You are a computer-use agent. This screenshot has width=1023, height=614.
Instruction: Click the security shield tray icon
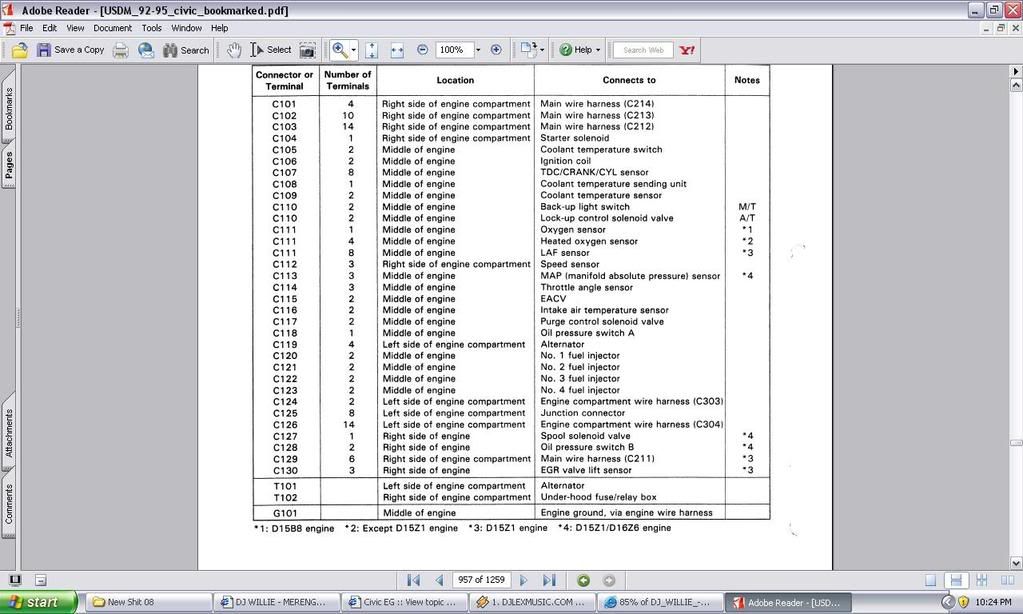pyautogui.click(x=964, y=602)
